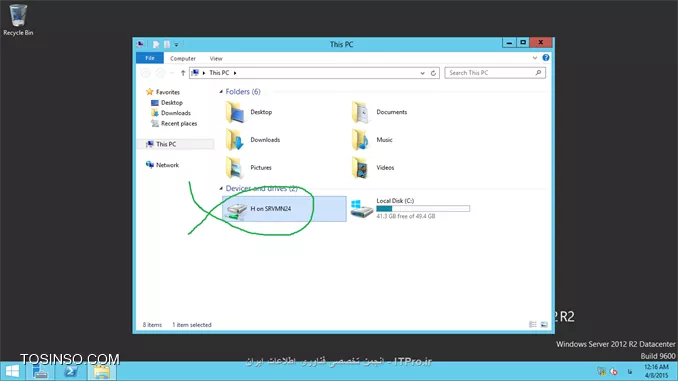Viewport: 678px width, 381px height.
Task: Refresh the This PC view
Action: [x=433, y=73]
